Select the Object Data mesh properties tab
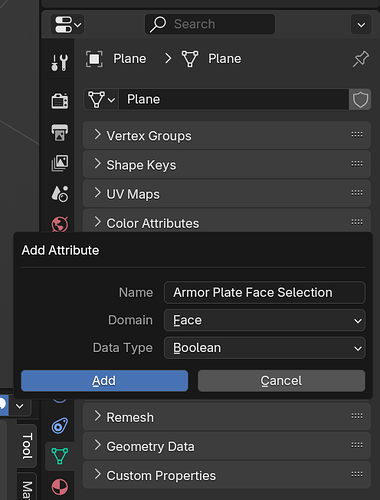This screenshot has height=500, width=380. pyautogui.click(x=60, y=456)
